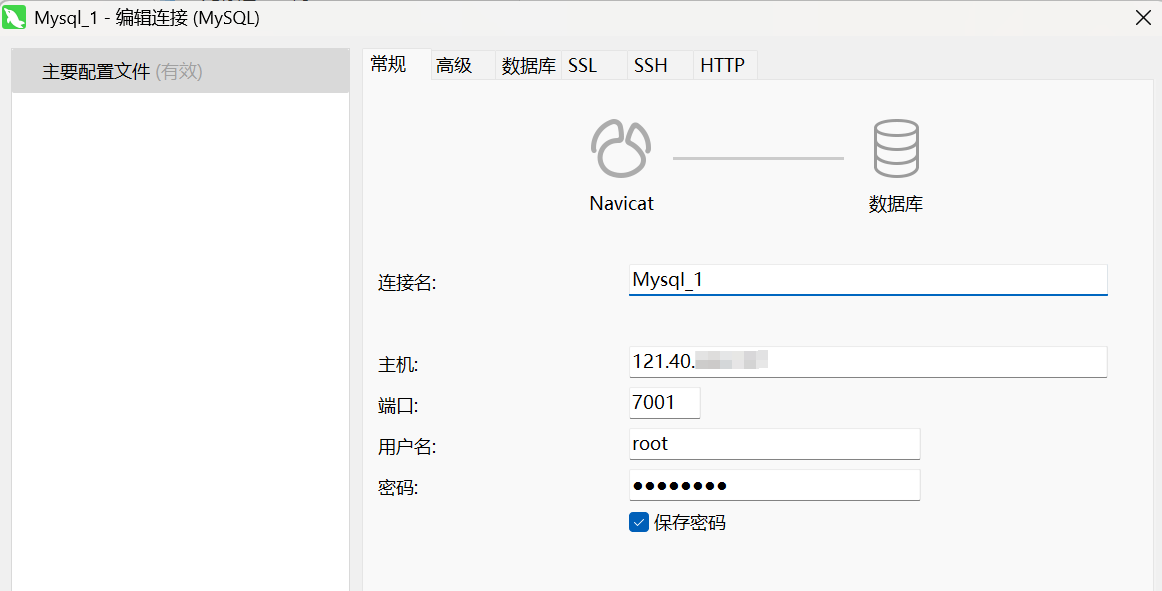
Task: Open the 数据库 tab
Action: tap(528, 65)
